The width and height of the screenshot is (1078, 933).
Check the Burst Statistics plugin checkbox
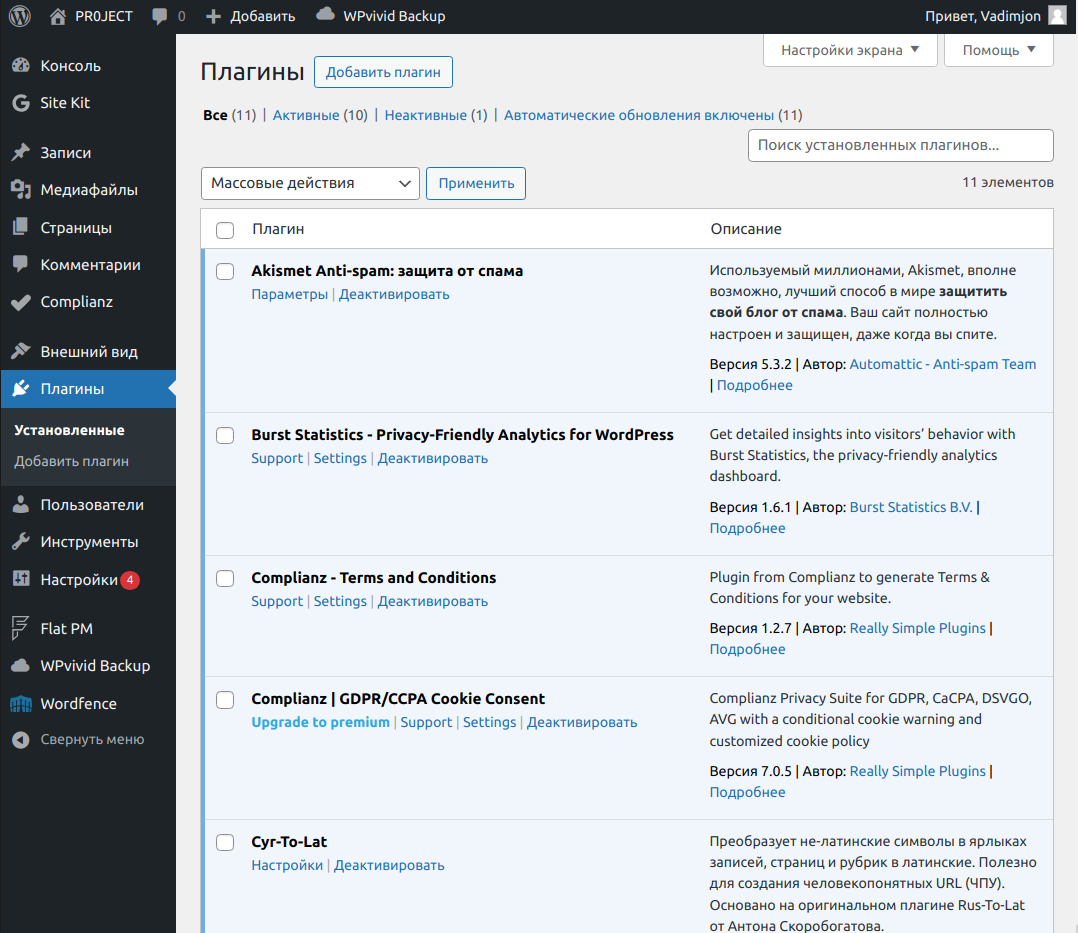pyautogui.click(x=225, y=435)
